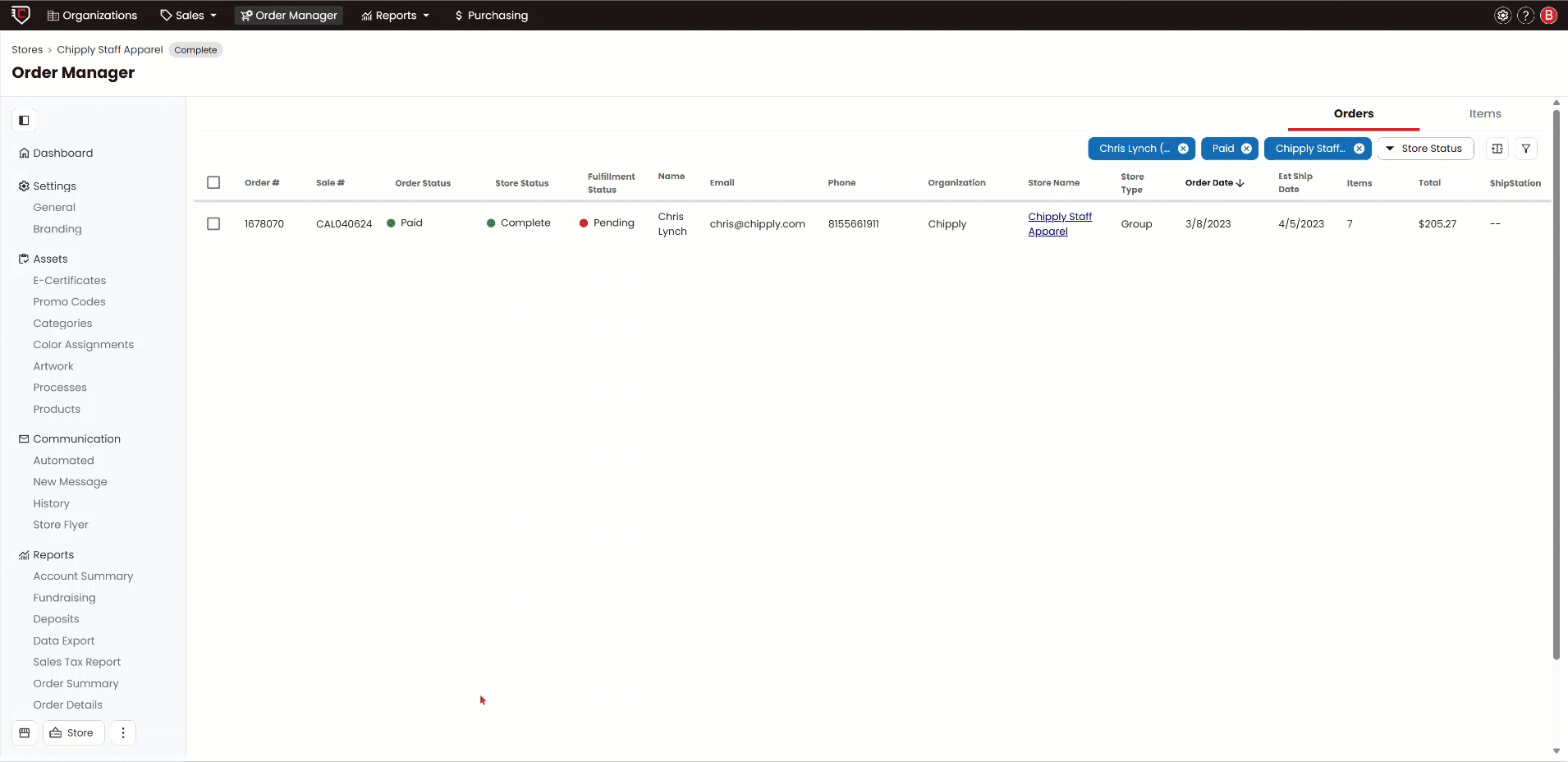Viewport: 1568px width, 762px height.
Task: Expand the Store Status dropdown
Action: pos(1425,149)
